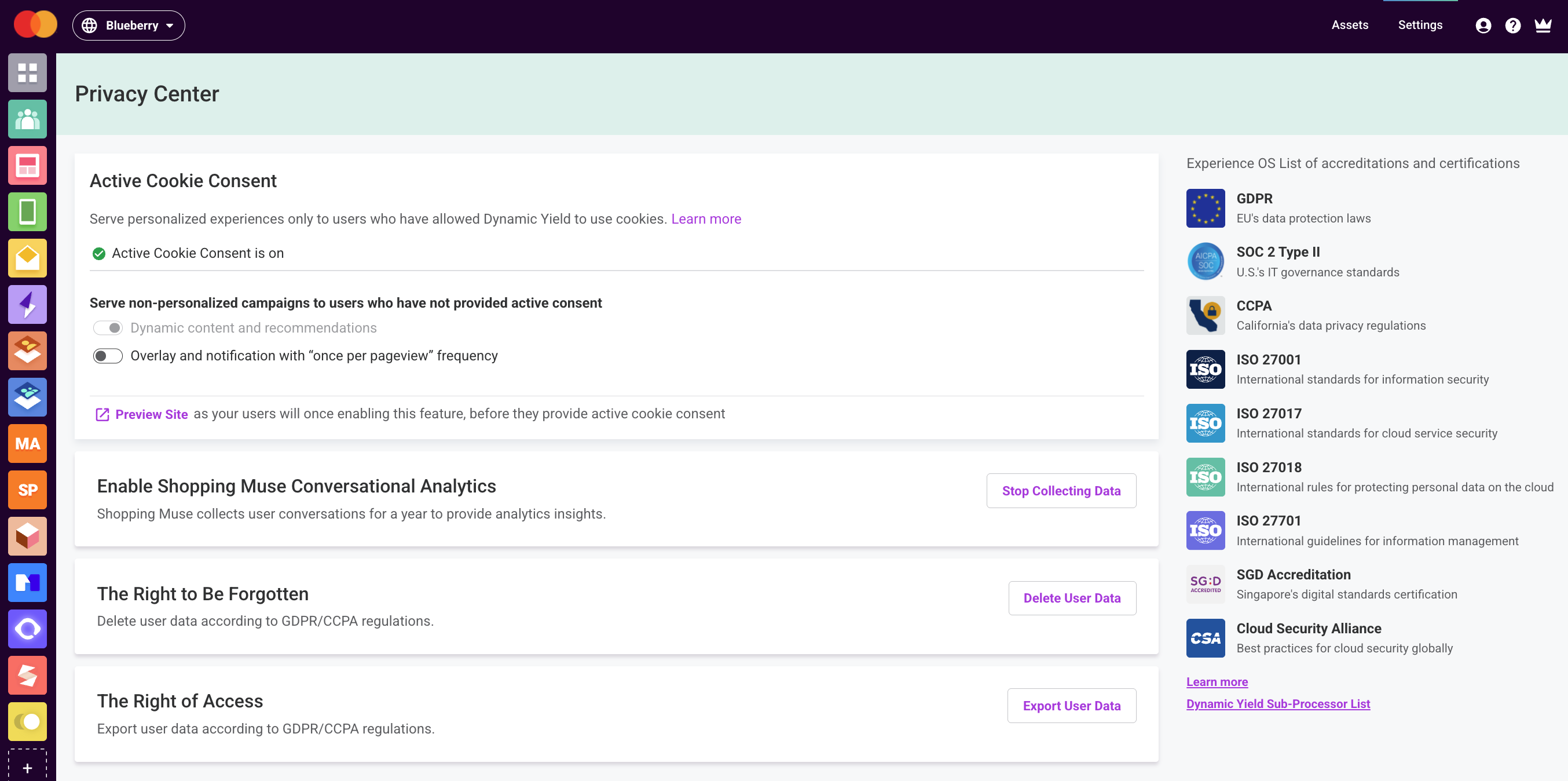
Task: Toggle Dynamic content and recommendations switch
Action: pyautogui.click(x=108, y=328)
